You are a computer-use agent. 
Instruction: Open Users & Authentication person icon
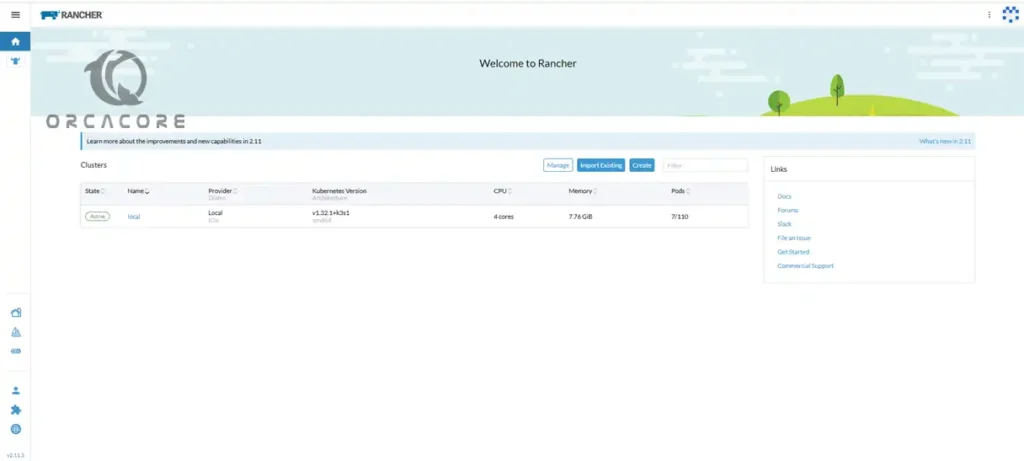[16, 390]
